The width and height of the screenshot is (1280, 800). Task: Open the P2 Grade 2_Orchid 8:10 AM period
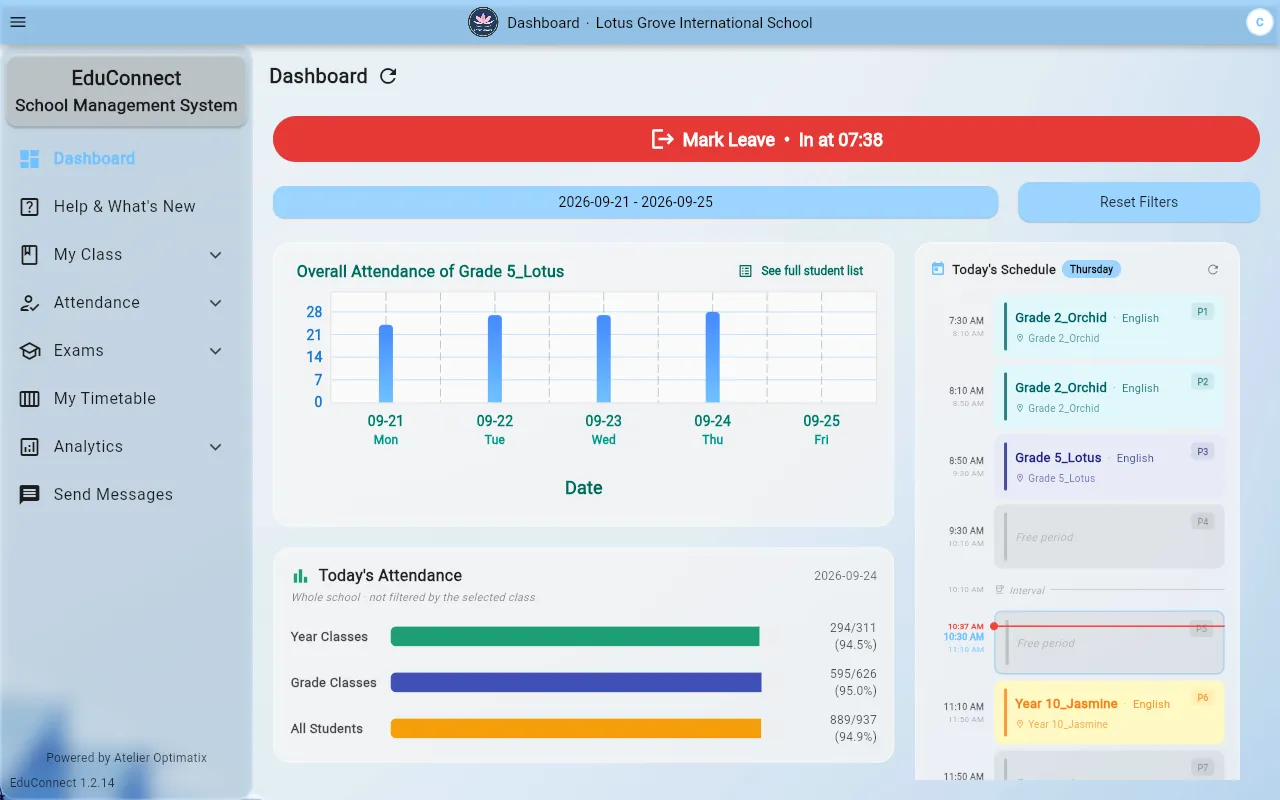pyautogui.click(x=1109, y=397)
